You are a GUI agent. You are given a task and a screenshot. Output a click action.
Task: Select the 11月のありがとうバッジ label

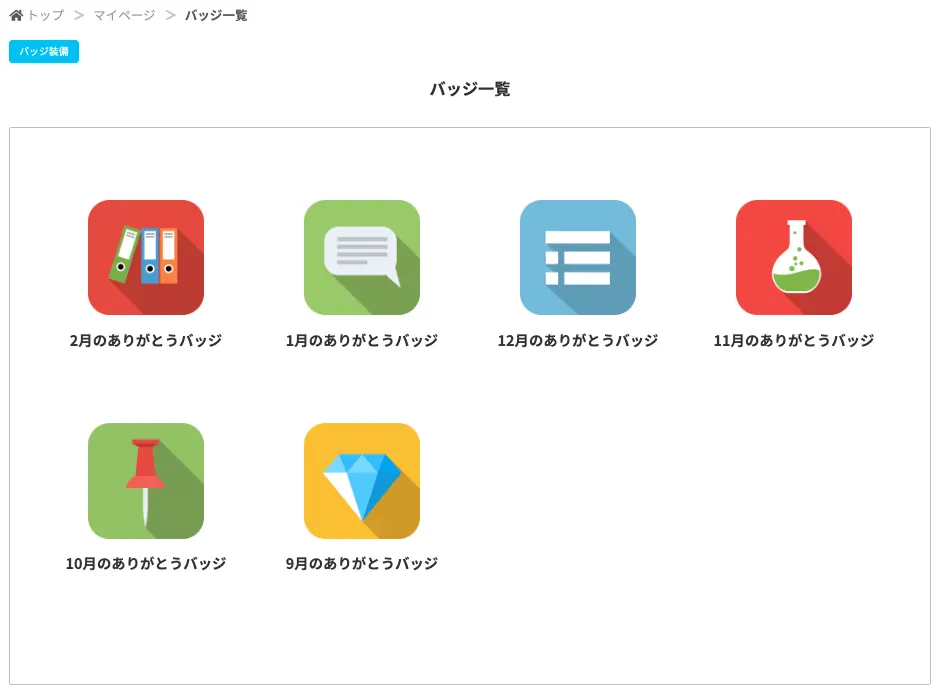click(x=794, y=340)
